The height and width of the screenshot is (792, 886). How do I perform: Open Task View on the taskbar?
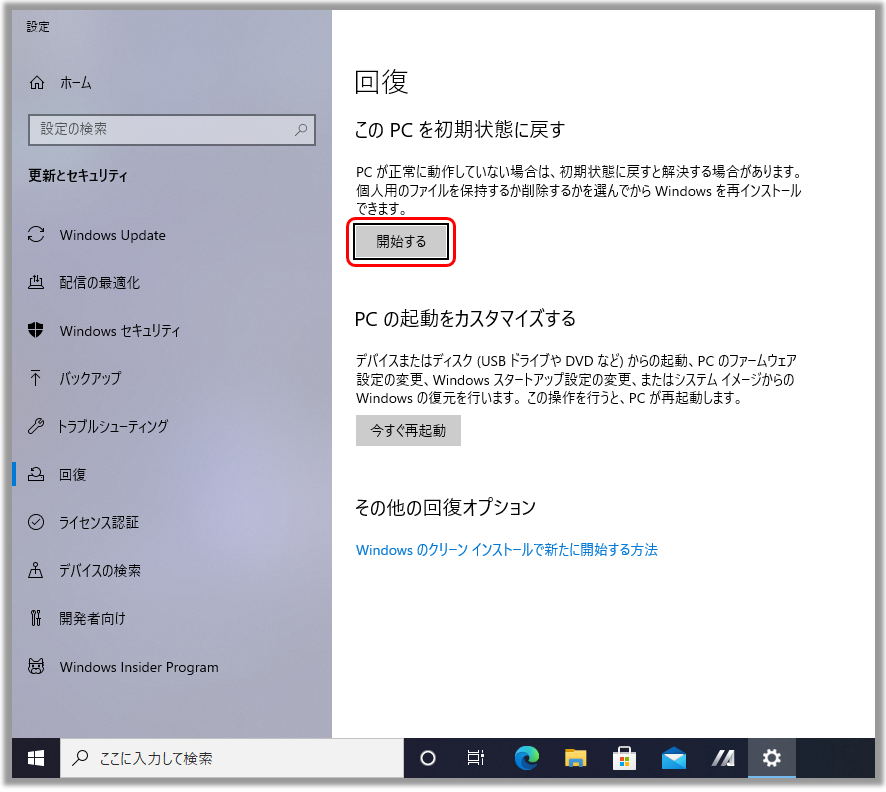pyautogui.click(x=476, y=758)
